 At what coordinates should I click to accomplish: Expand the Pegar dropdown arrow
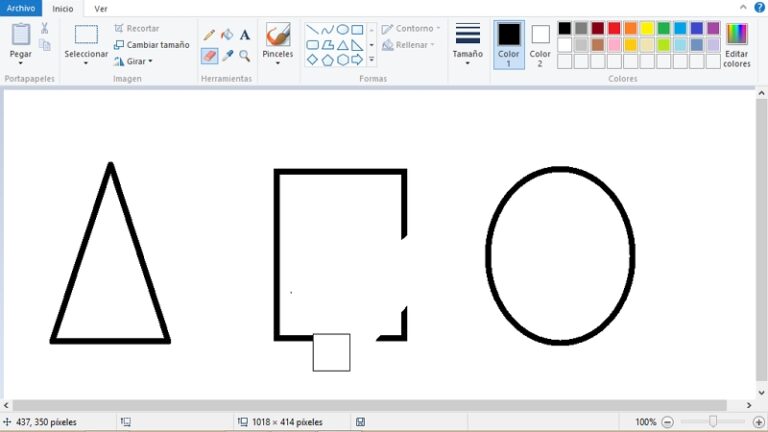tap(21, 63)
